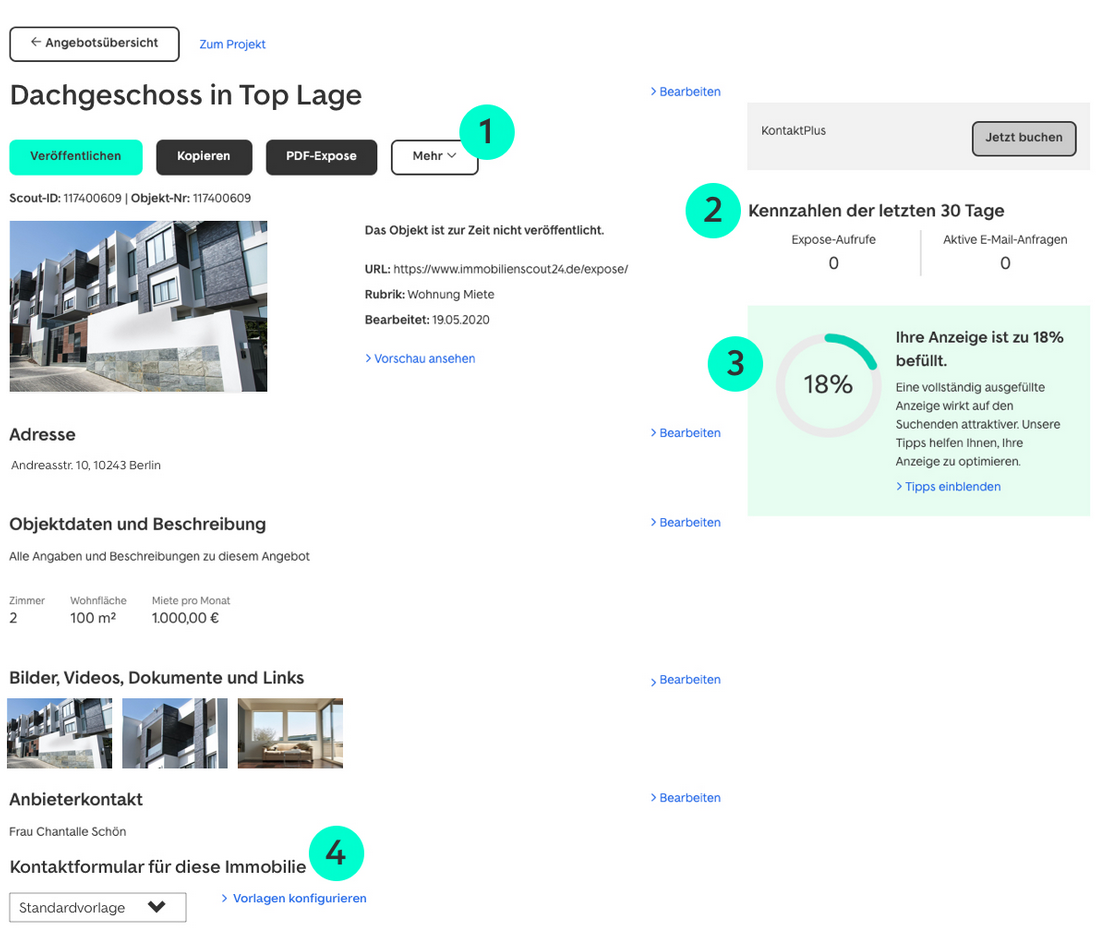This screenshot has height=934, width=1114.
Task: Click the numbered marker 4 badge
Action: point(336,852)
